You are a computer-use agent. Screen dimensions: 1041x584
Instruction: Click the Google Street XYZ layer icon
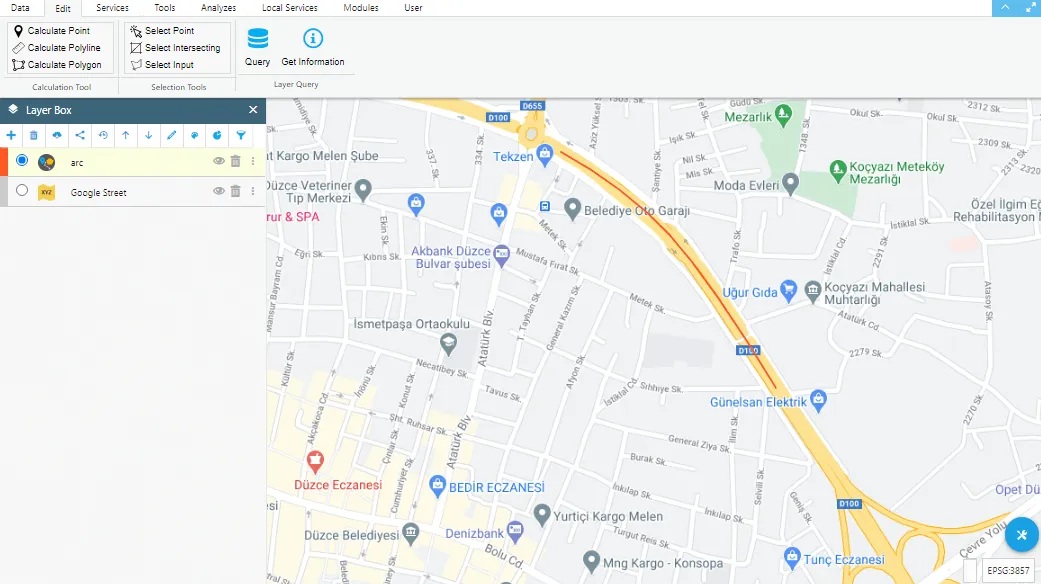coord(46,192)
